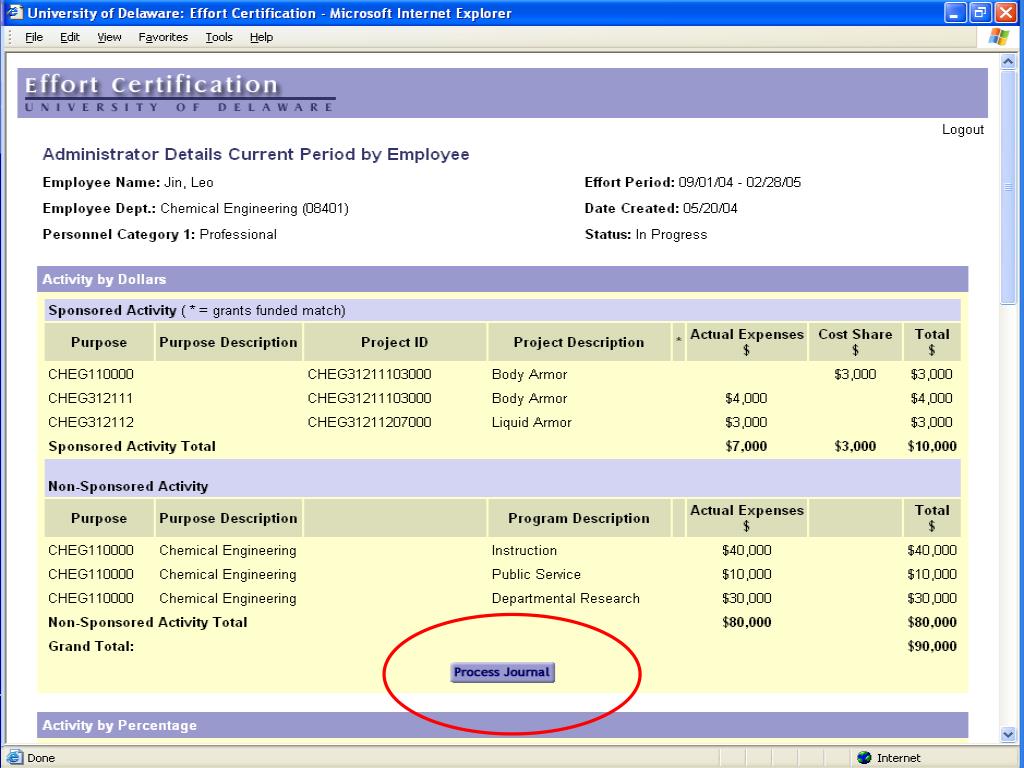This screenshot has width=1024, height=768.
Task: Click the Windows flag logo in menu bar
Action: pos(998,37)
